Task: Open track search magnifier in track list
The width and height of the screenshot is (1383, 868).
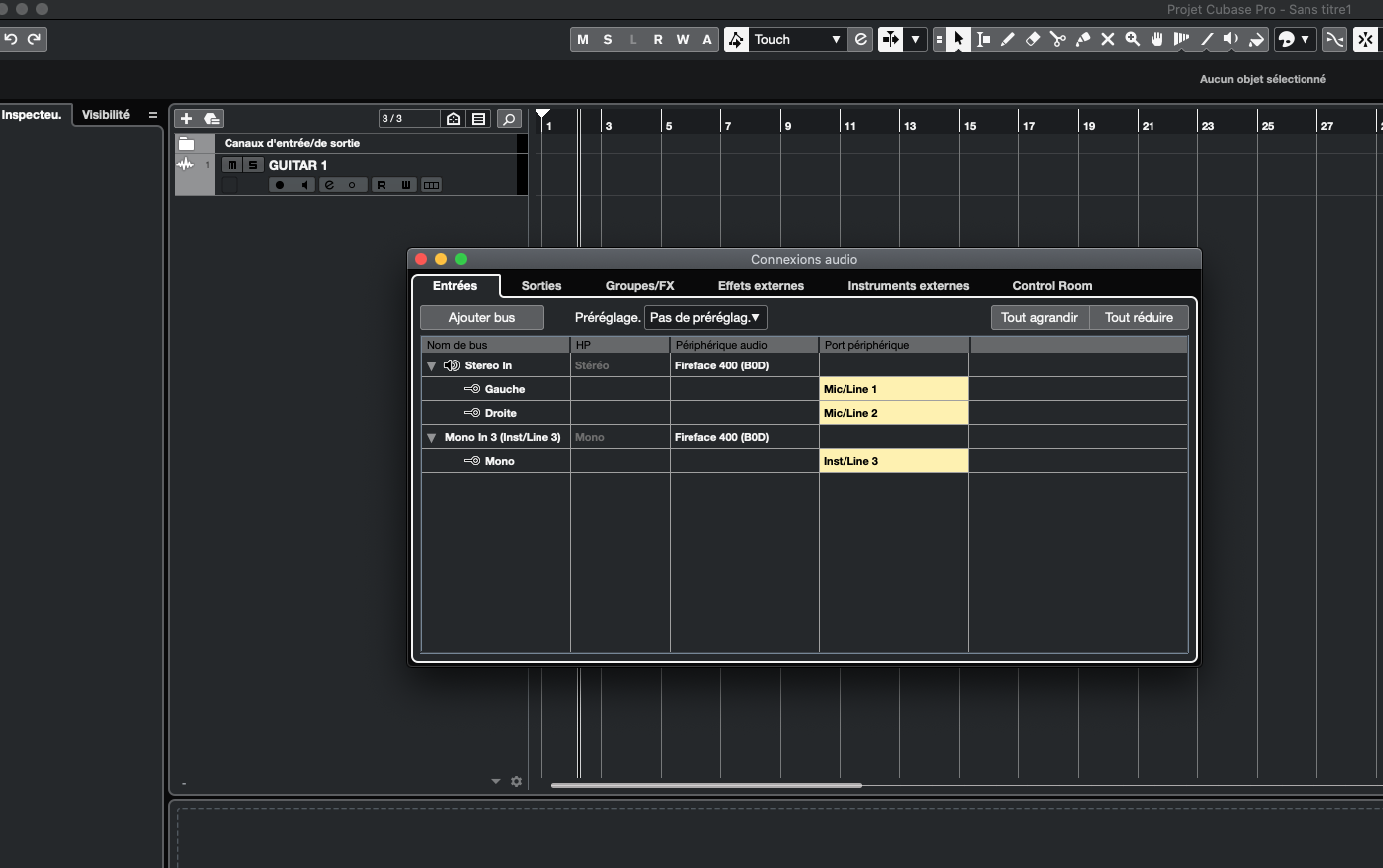Action: 509,119
